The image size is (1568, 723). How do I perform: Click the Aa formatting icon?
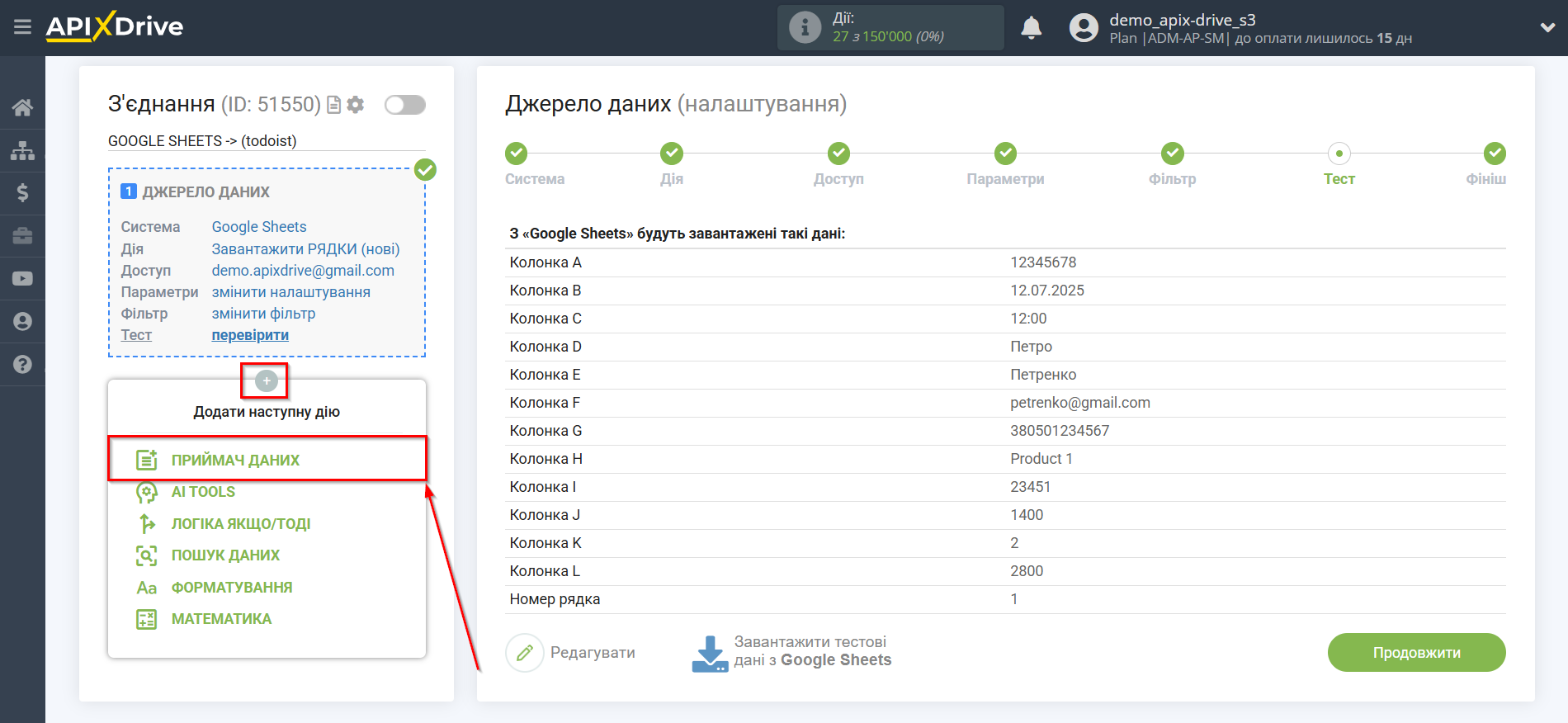pos(147,588)
